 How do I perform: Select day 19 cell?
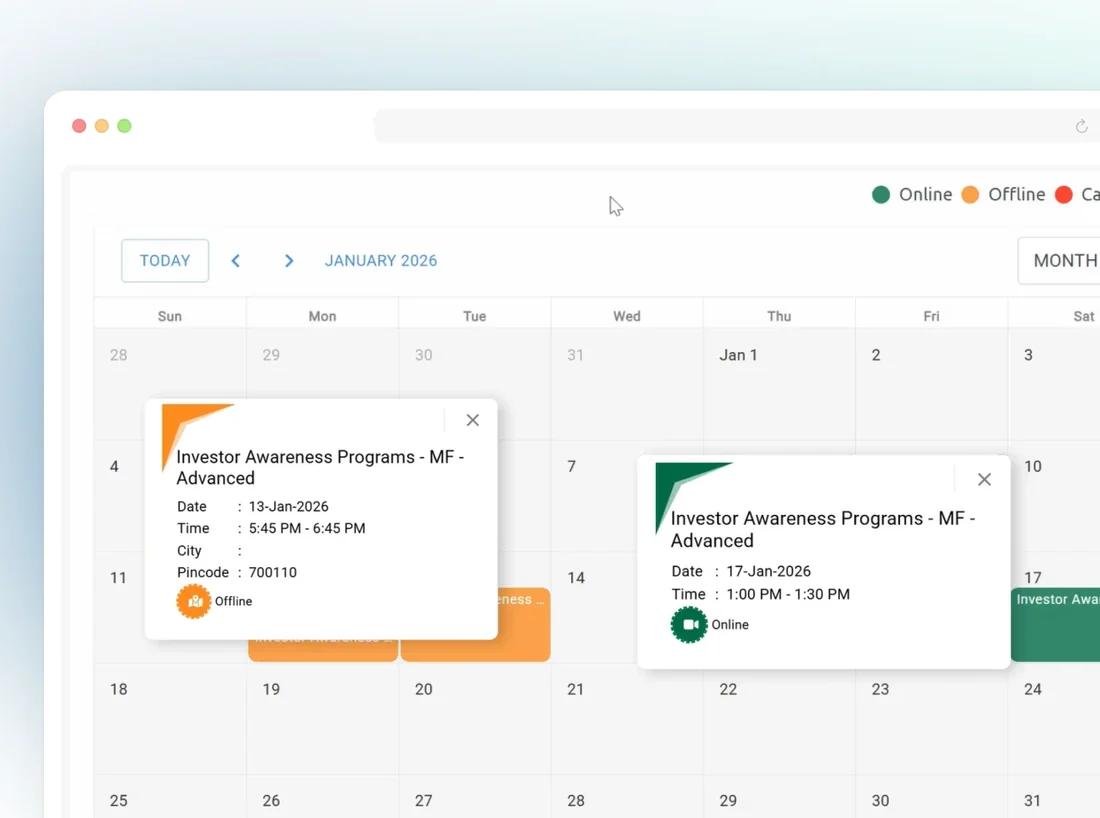tap(323, 719)
